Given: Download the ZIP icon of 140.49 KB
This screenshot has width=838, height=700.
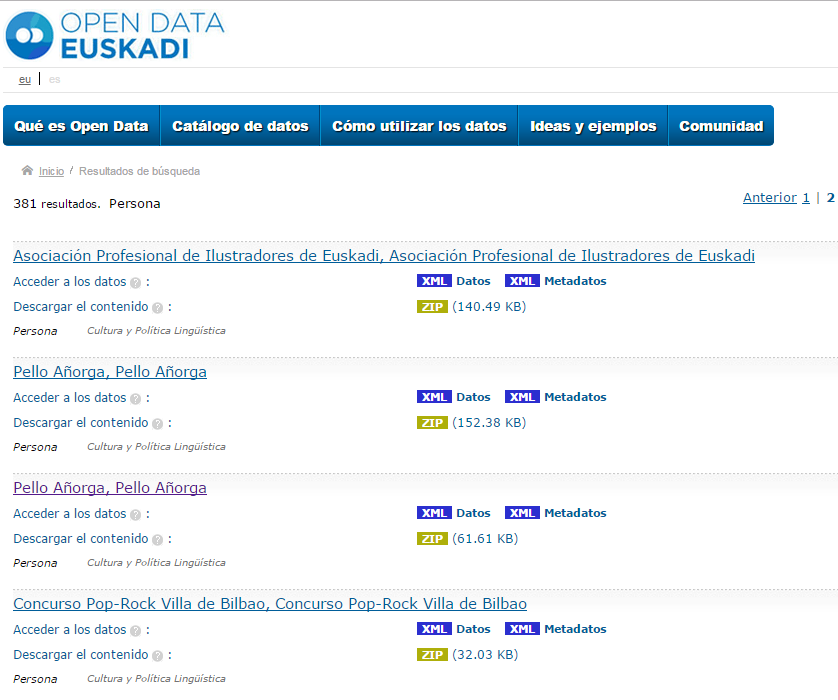Looking at the screenshot, I should 432,307.
